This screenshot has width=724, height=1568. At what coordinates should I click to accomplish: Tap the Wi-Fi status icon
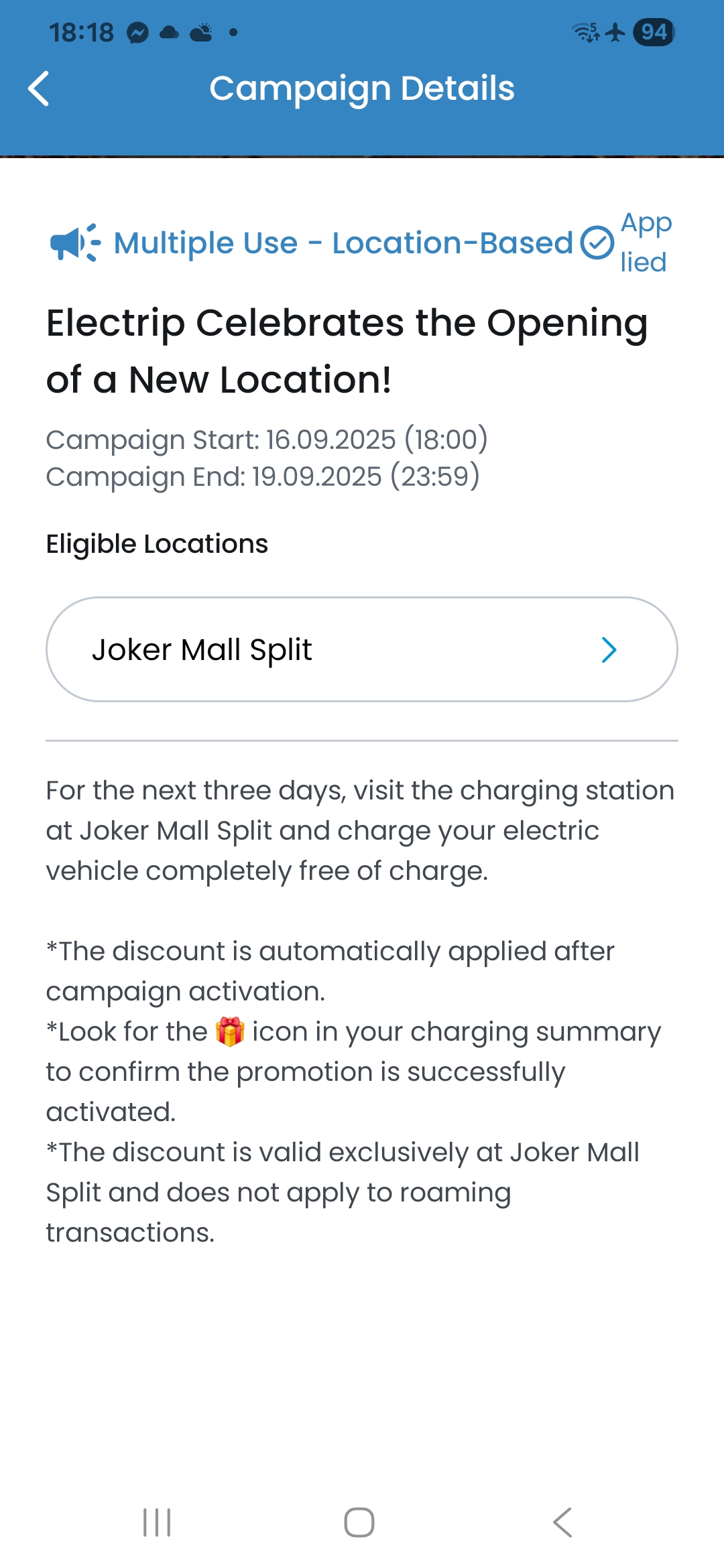pyautogui.click(x=586, y=31)
